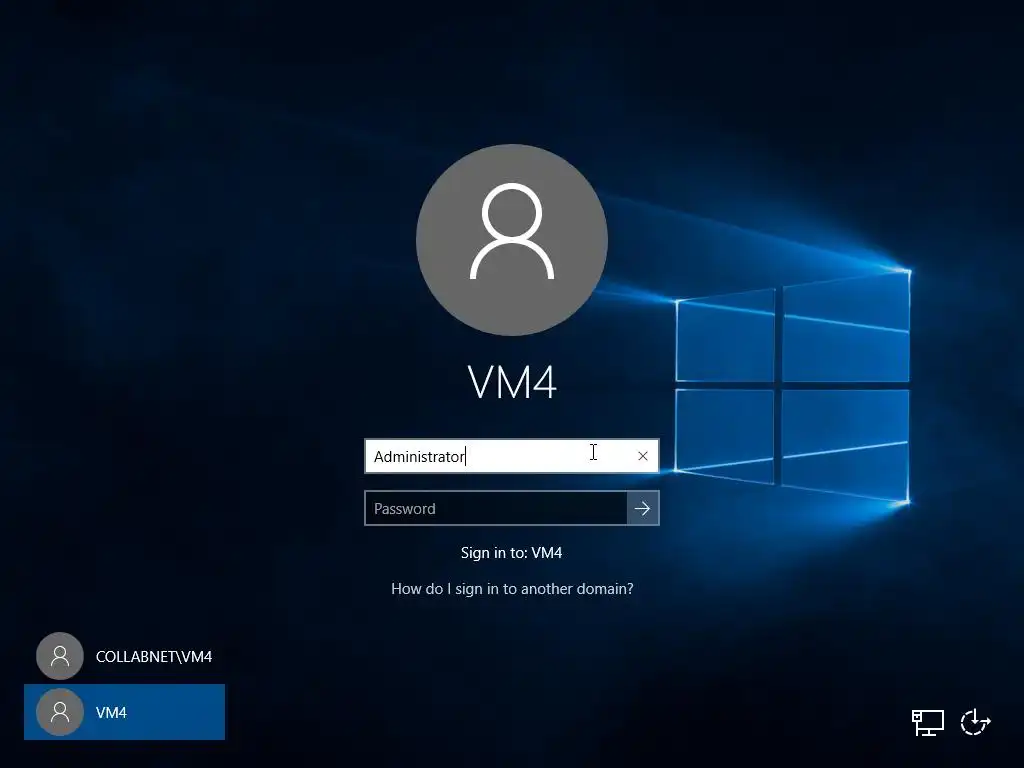Click the "Sign in to: VM4" text
Image resolution: width=1024 pixels, height=768 pixels.
[511, 552]
